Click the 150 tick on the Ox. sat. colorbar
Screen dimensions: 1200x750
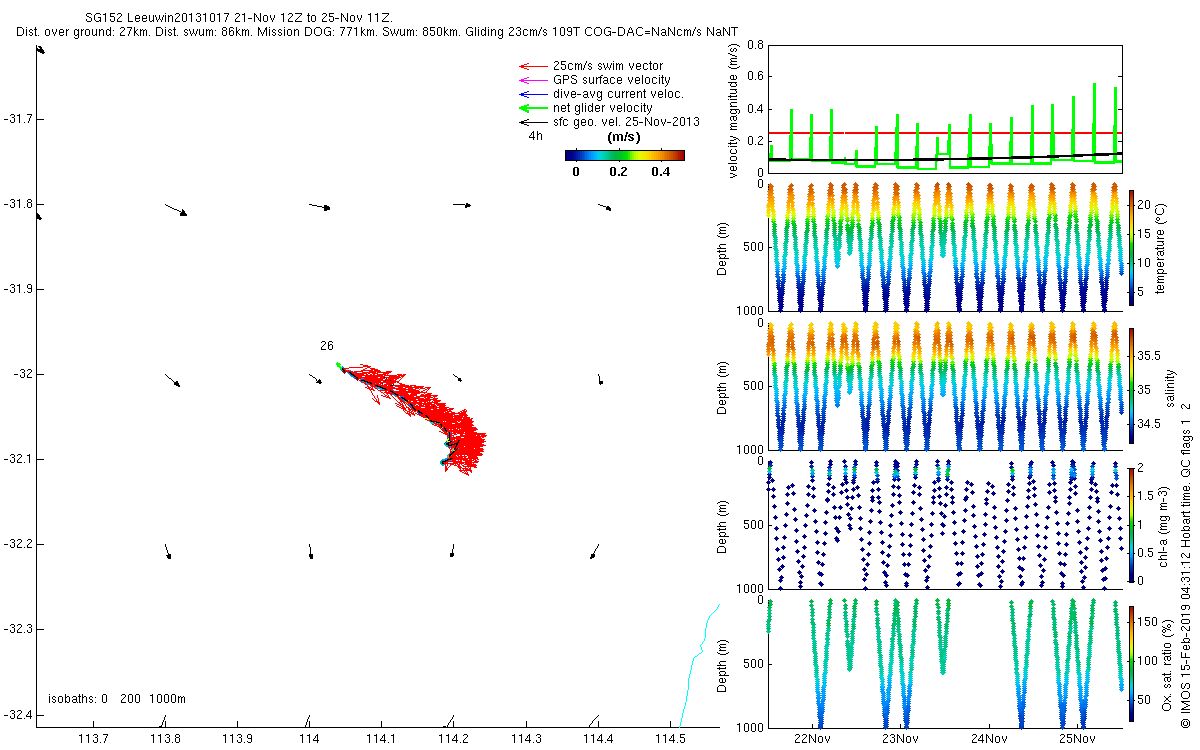click(1150, 624)
